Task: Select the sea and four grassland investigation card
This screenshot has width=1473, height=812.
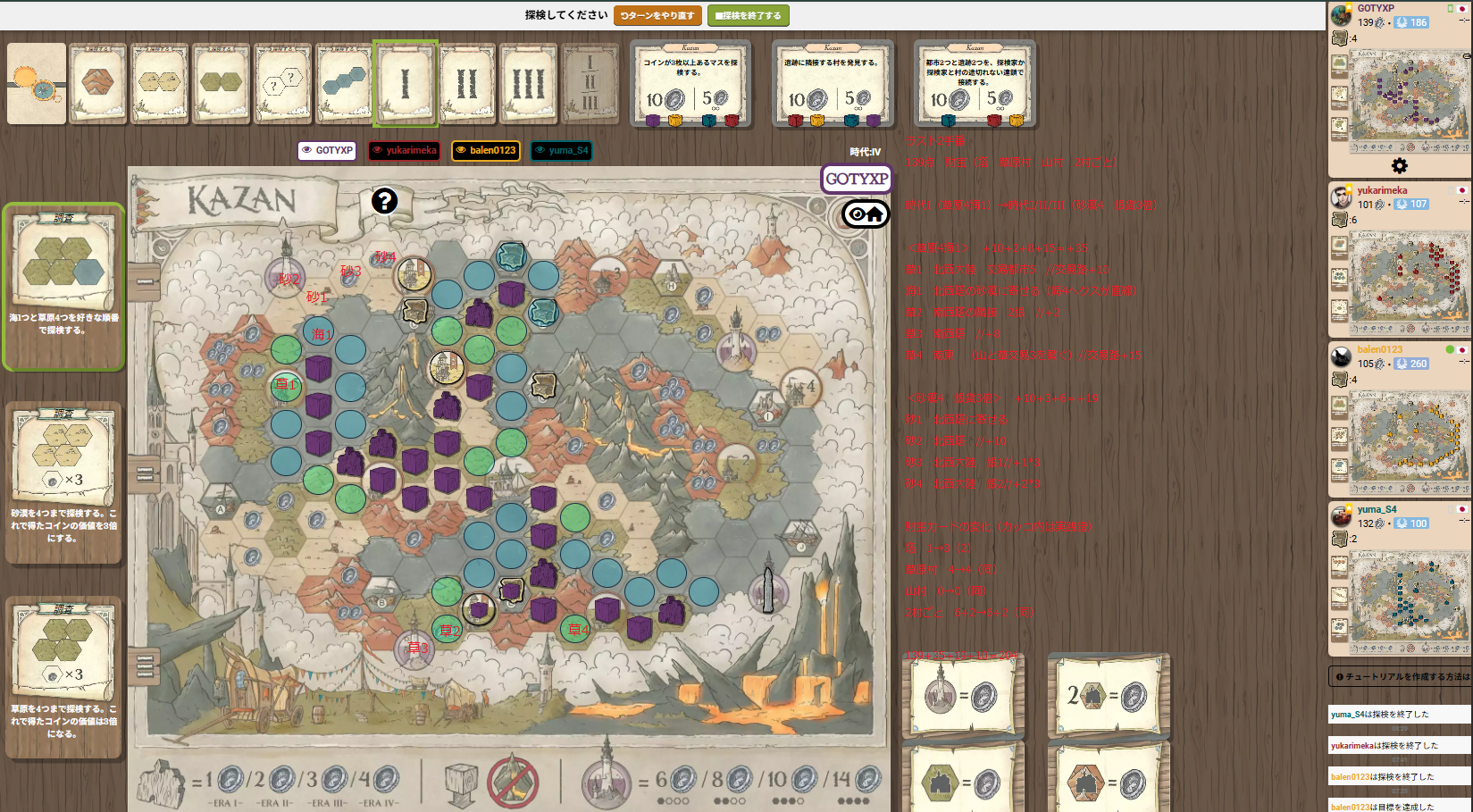Action: (x=63, y=286)
